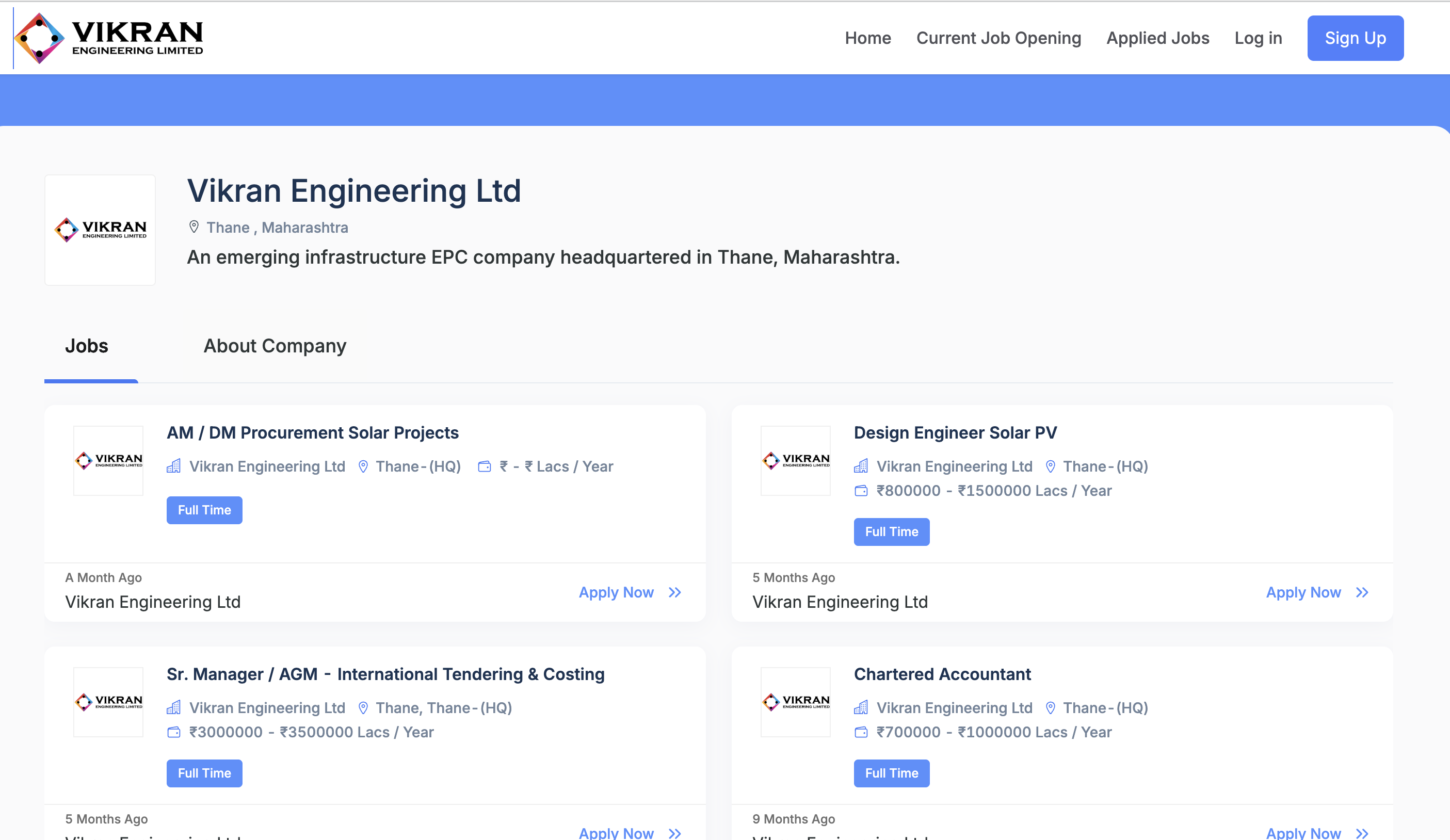
Task: Click the Log in link
Action: pos(1258,37)
